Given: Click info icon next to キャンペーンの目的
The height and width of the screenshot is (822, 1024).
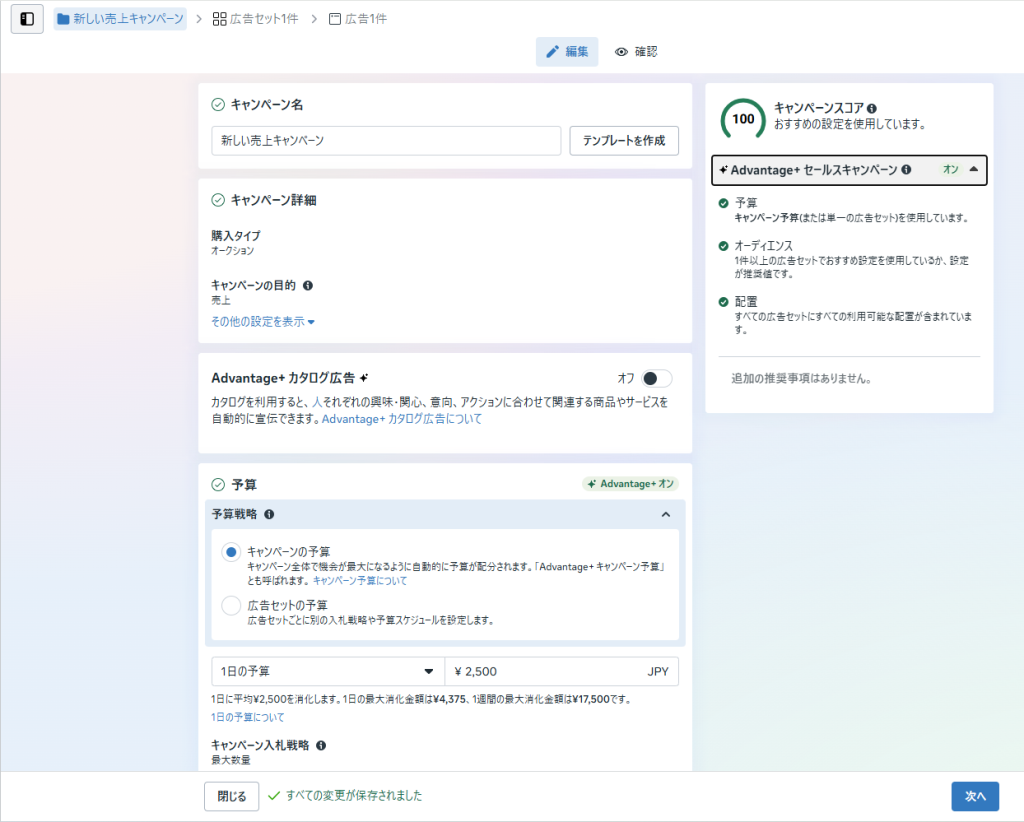Looking at the screenshot, I should [x=307, y=285].
